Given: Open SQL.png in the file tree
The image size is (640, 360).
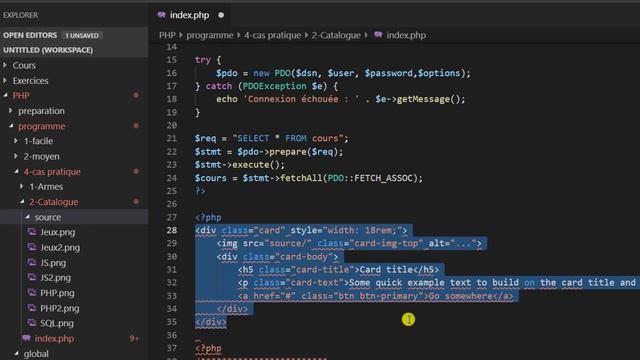Looking at the screenshot, I should click(x=57, y=323).
